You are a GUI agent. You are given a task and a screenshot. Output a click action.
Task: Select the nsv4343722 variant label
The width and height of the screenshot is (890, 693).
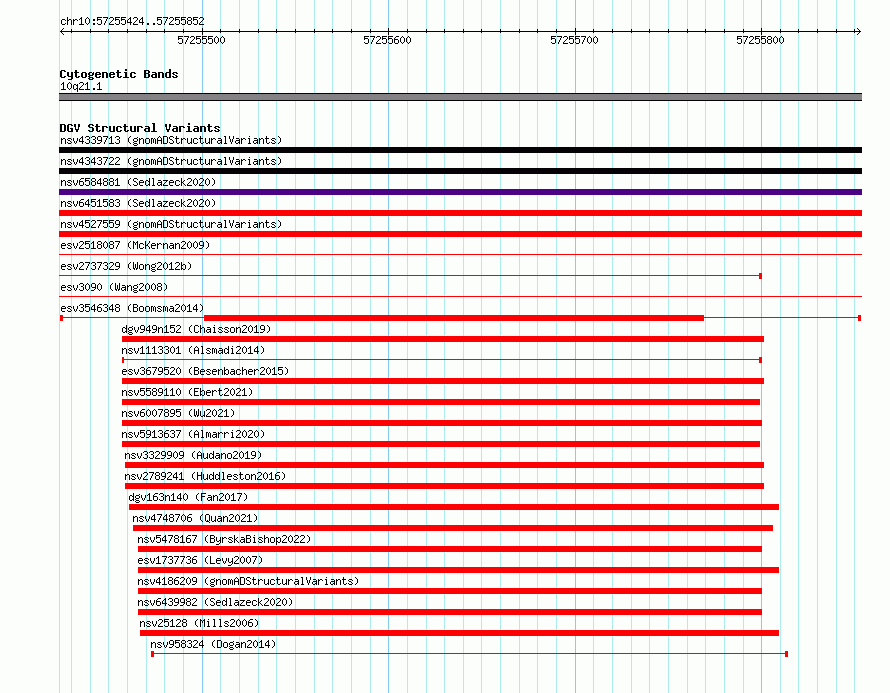pos(171,161)
